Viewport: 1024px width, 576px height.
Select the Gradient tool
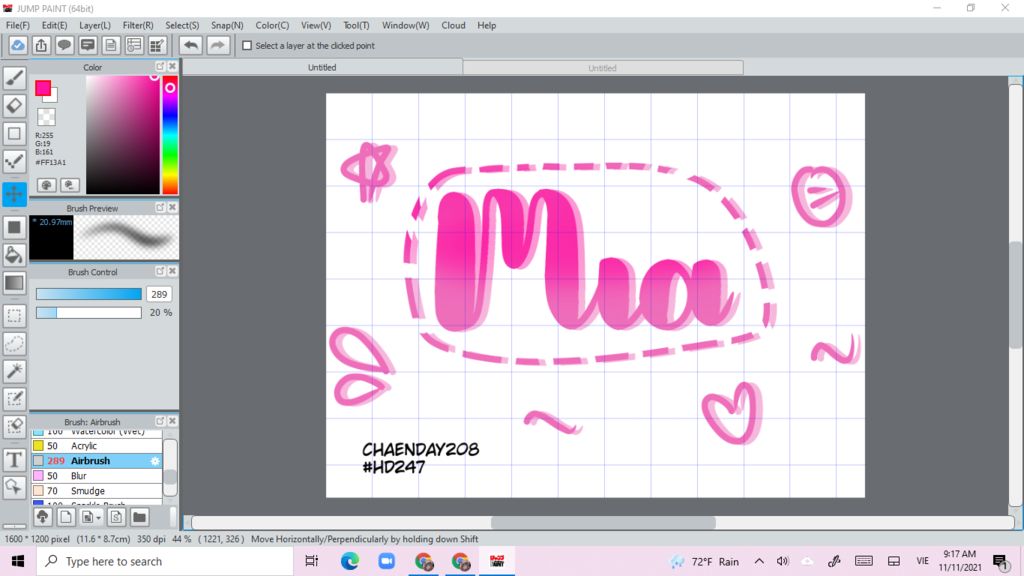[14, 283]
